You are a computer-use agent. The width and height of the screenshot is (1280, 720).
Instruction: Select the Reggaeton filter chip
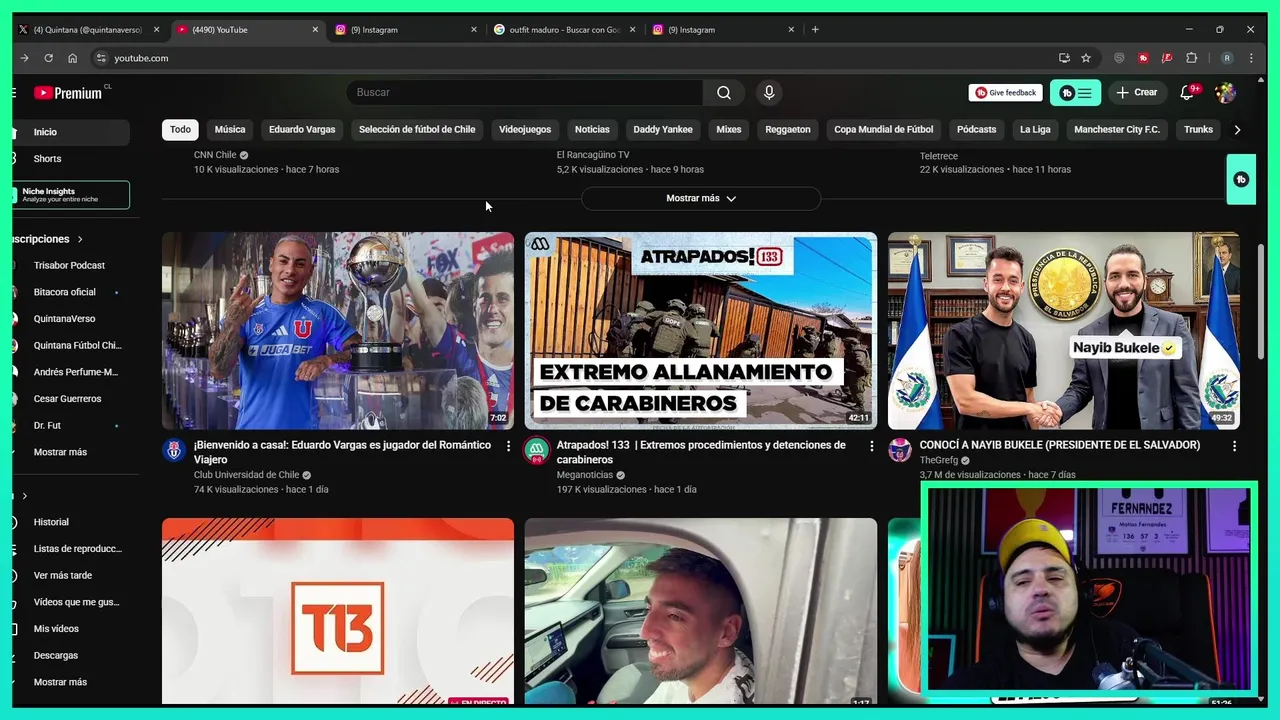tap(788, 129)
